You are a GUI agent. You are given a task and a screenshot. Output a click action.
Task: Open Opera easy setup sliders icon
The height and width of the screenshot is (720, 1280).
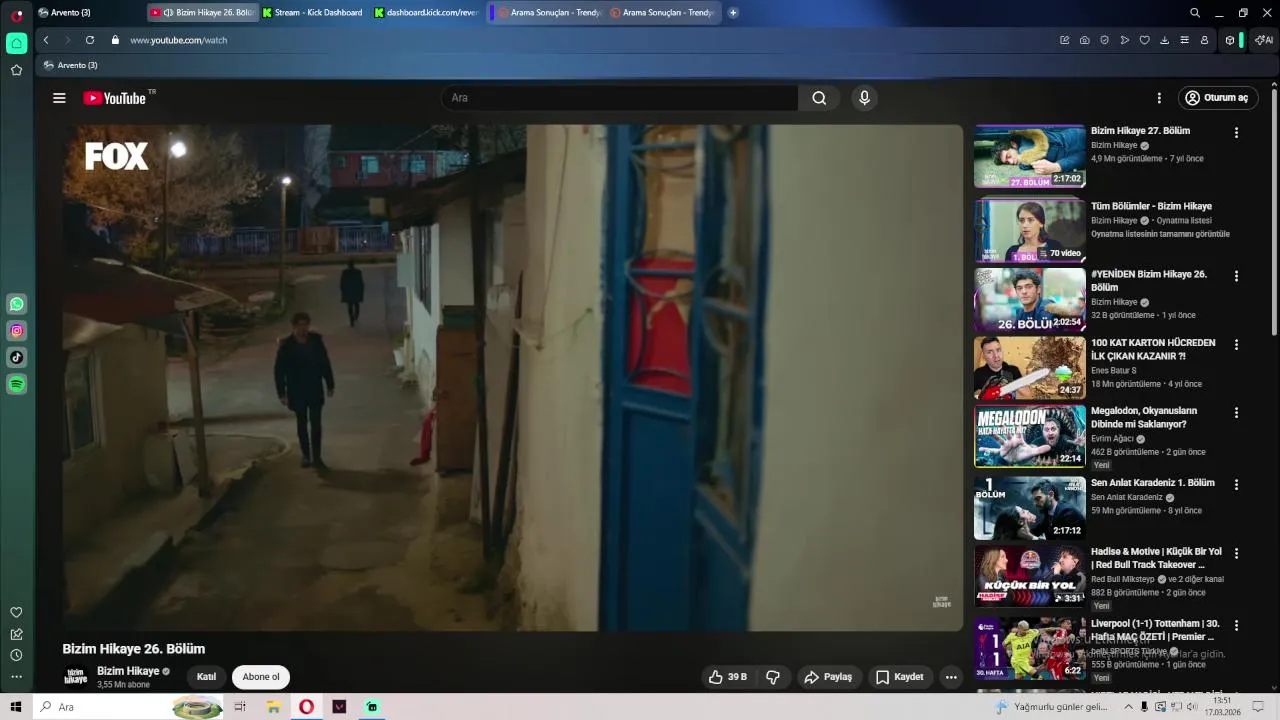1184,40
